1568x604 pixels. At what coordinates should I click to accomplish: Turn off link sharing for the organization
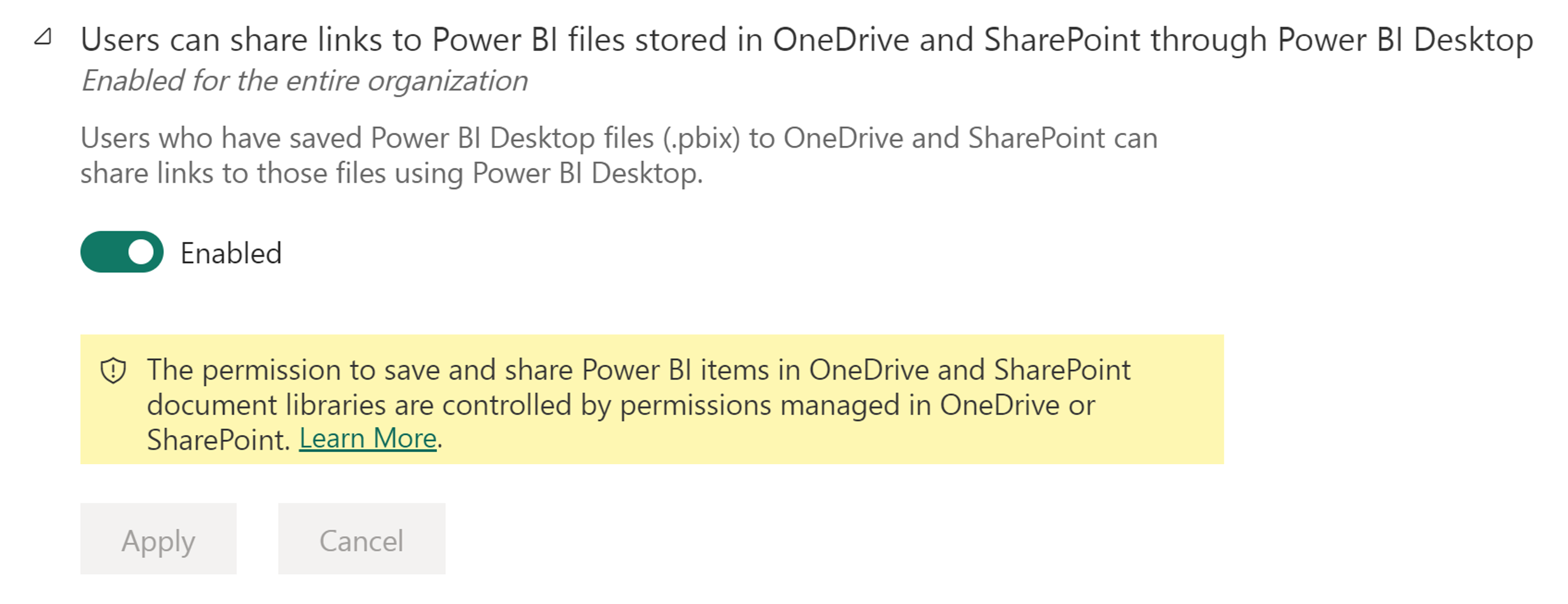[x=121, y=251]
